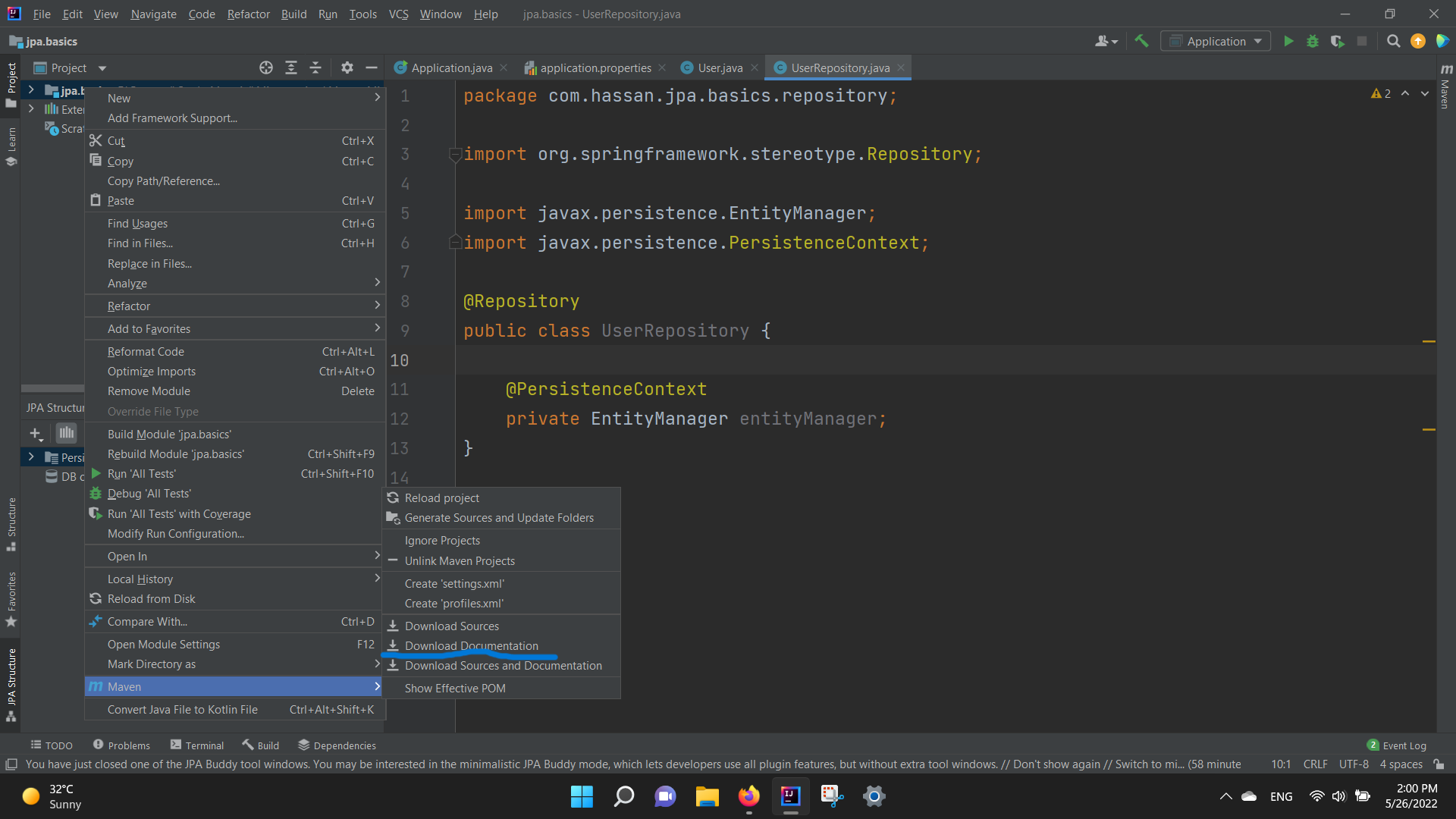Jump to the previous highlighted error arrow
The width and height of the screenshot is (1456, 819).
click(1405, 93)
